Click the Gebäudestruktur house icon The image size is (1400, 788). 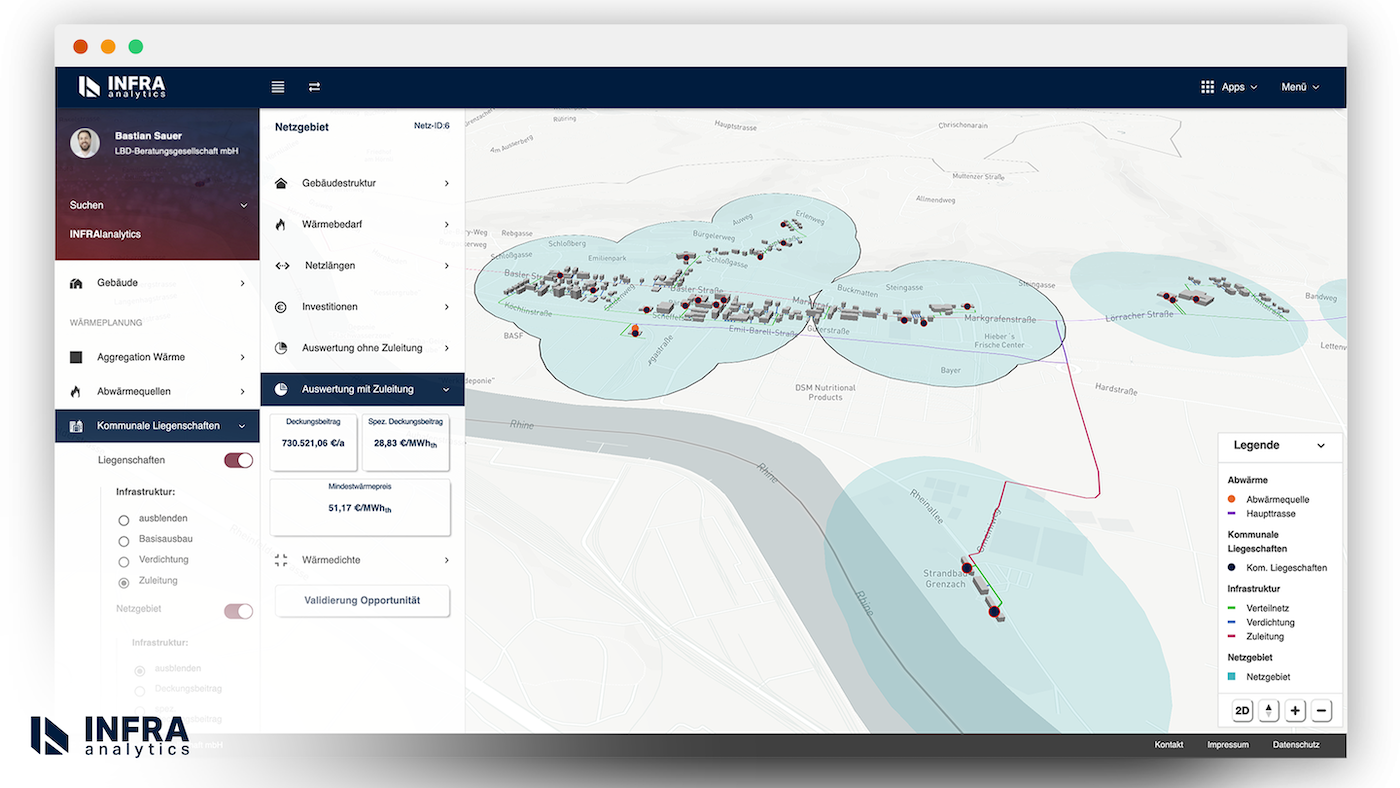281,183
